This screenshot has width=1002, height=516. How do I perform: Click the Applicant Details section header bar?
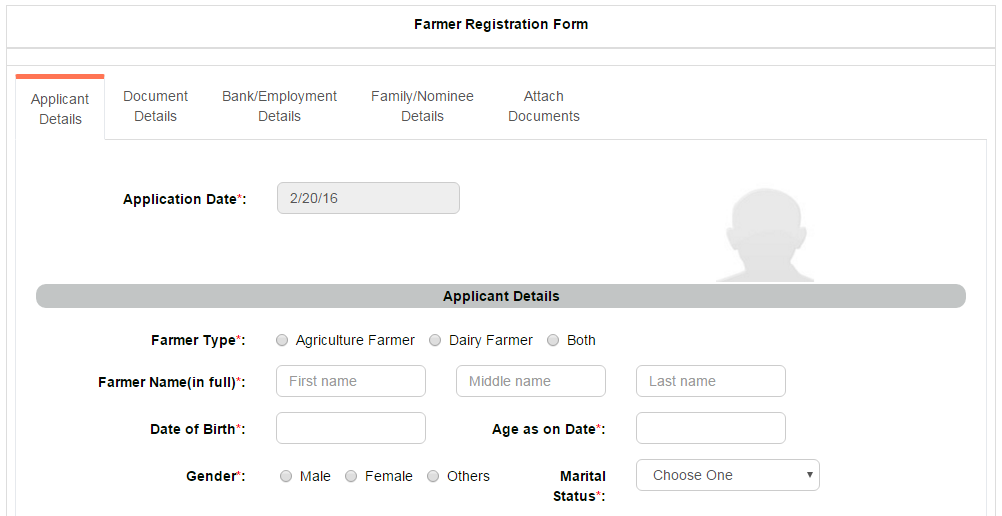click(x=500, y=296)
